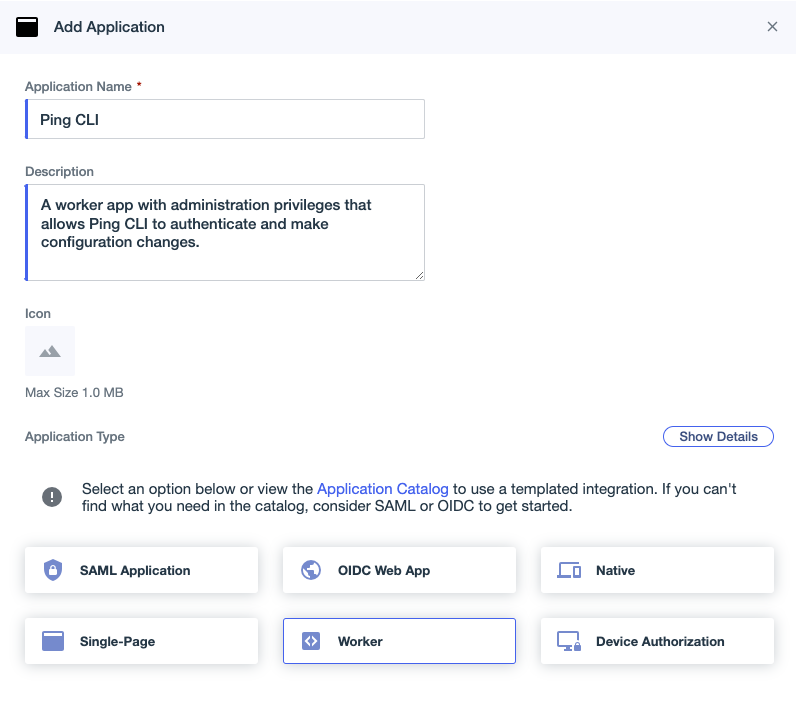Close the Add Application dialog
The image size is (796, 712).
tap(772, 27)
